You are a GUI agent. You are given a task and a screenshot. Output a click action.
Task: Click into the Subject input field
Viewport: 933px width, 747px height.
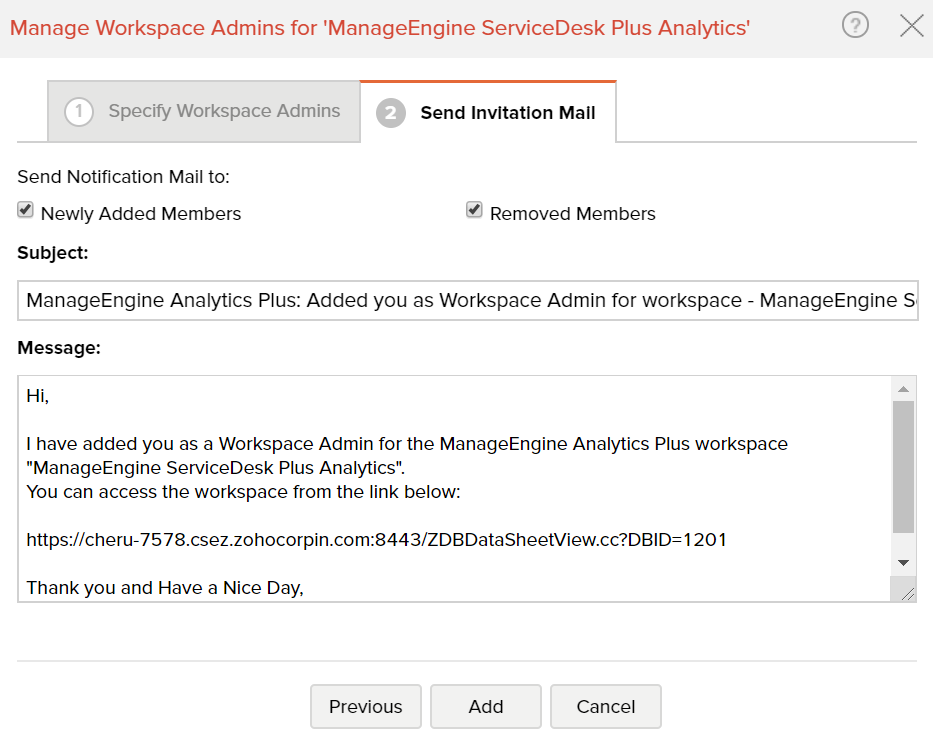click(468, 301)
